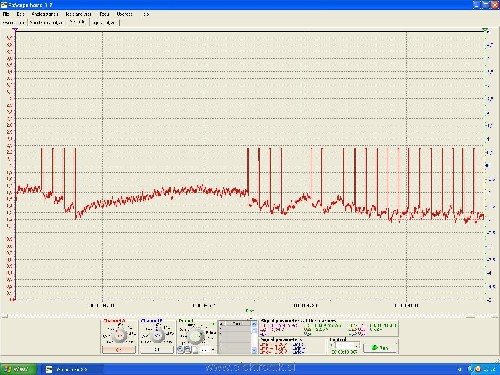Click the Channel A voltage range knob
Viewport: 500px width, 375px height.
click(x=119, y=335)
